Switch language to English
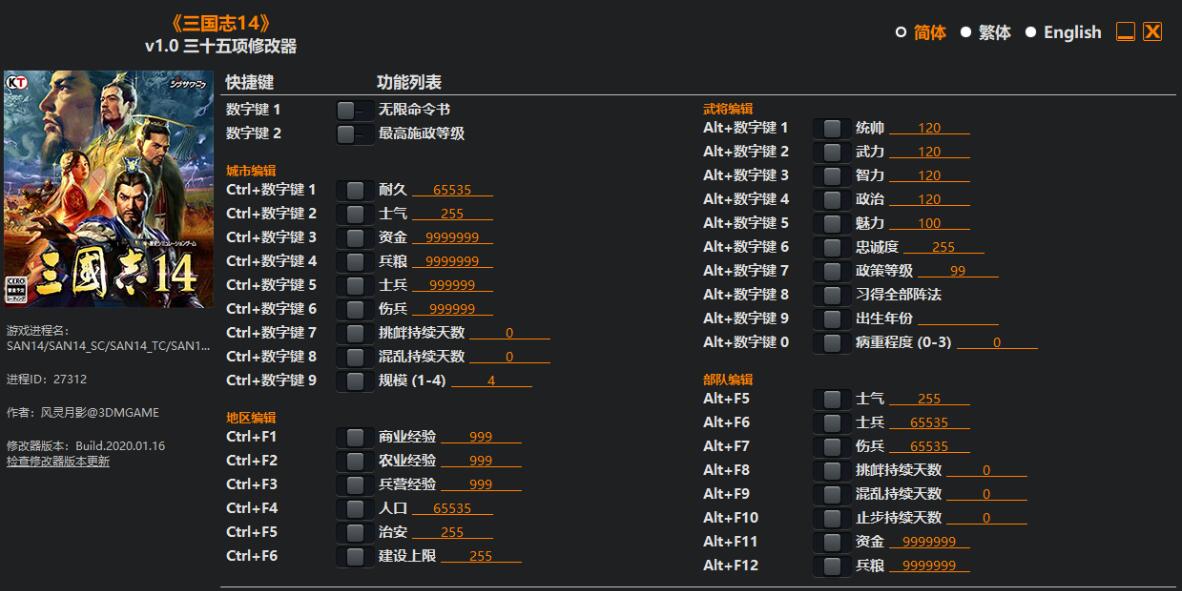Image resolution: width=1182 pixels, height=591 pixels. (1031, 33)
